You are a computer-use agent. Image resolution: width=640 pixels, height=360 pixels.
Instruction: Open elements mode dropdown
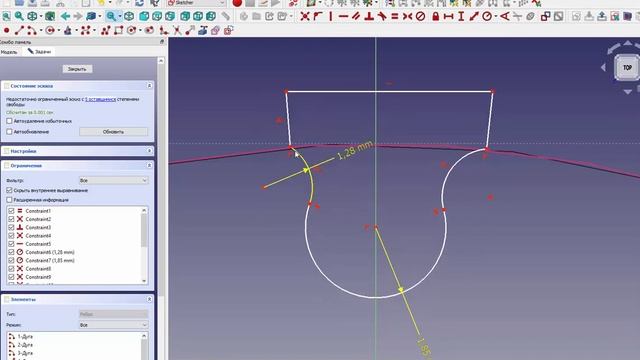113,325
